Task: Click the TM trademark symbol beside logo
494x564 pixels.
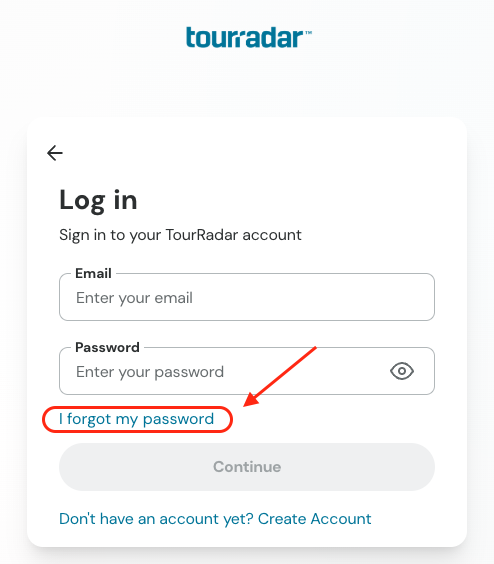Action: click(308, 33)
